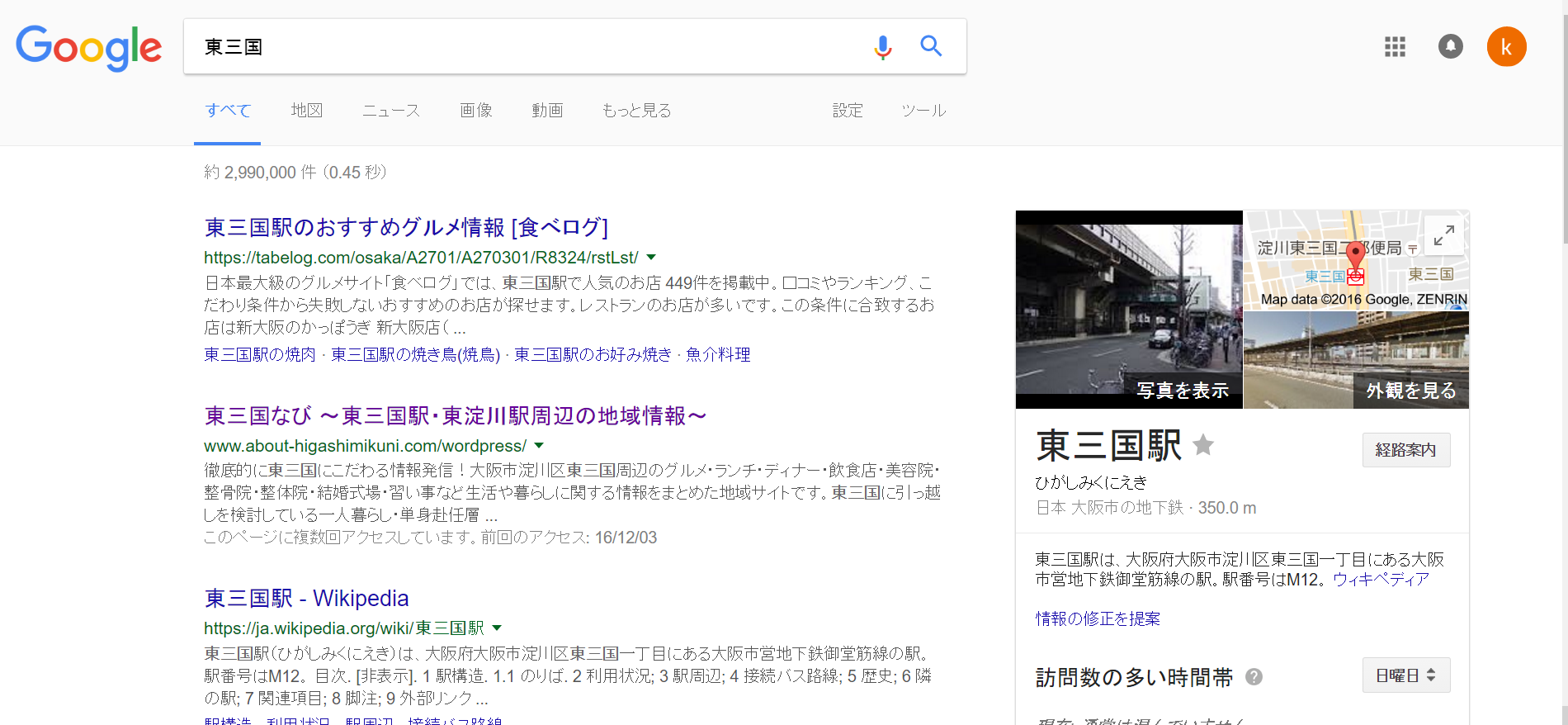Click the 東三国駅の焼き鳥(焼鳥) sitelink

coord(415,354)
